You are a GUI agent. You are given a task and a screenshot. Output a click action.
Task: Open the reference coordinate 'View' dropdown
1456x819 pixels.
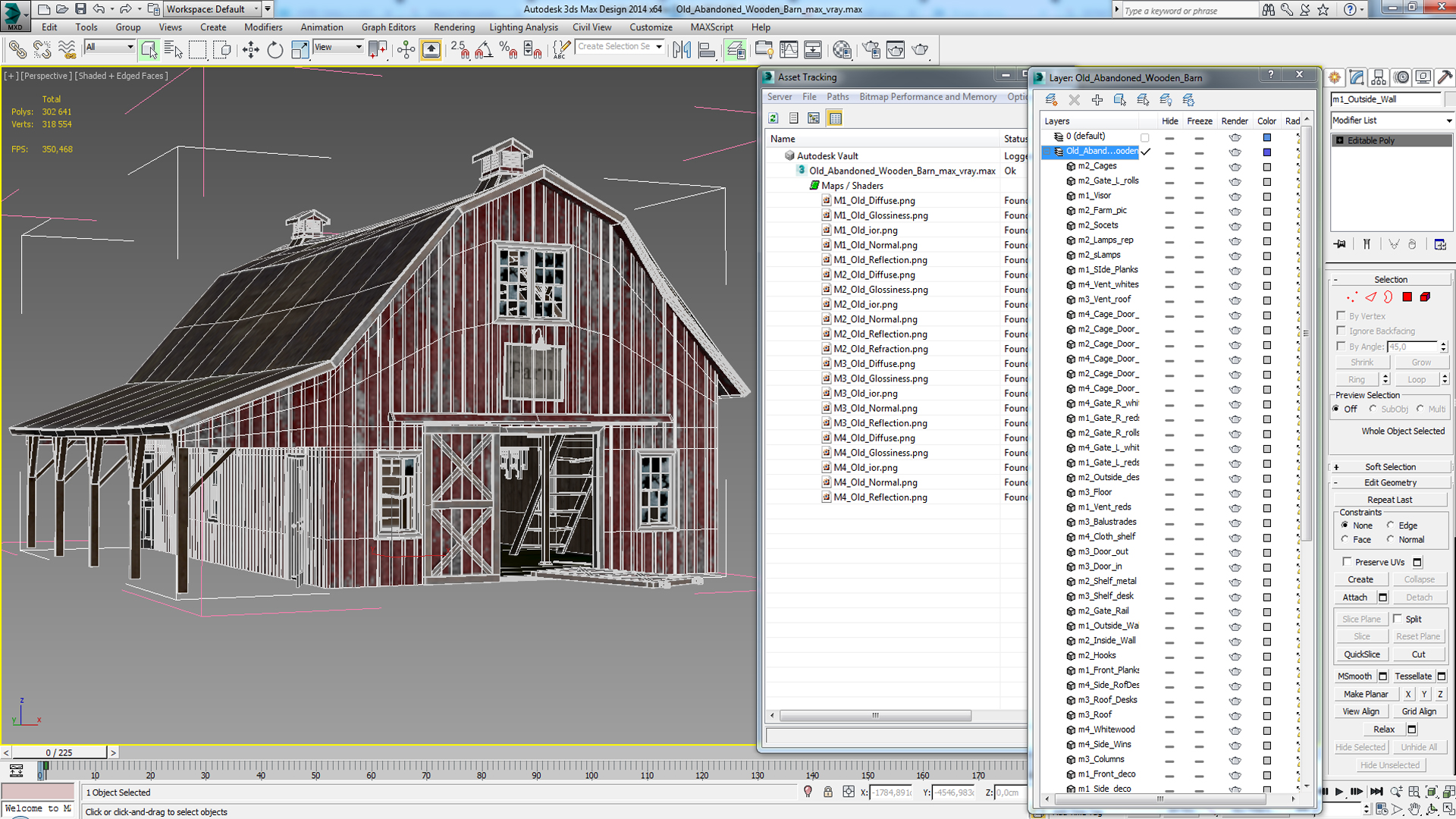point(338,47)
